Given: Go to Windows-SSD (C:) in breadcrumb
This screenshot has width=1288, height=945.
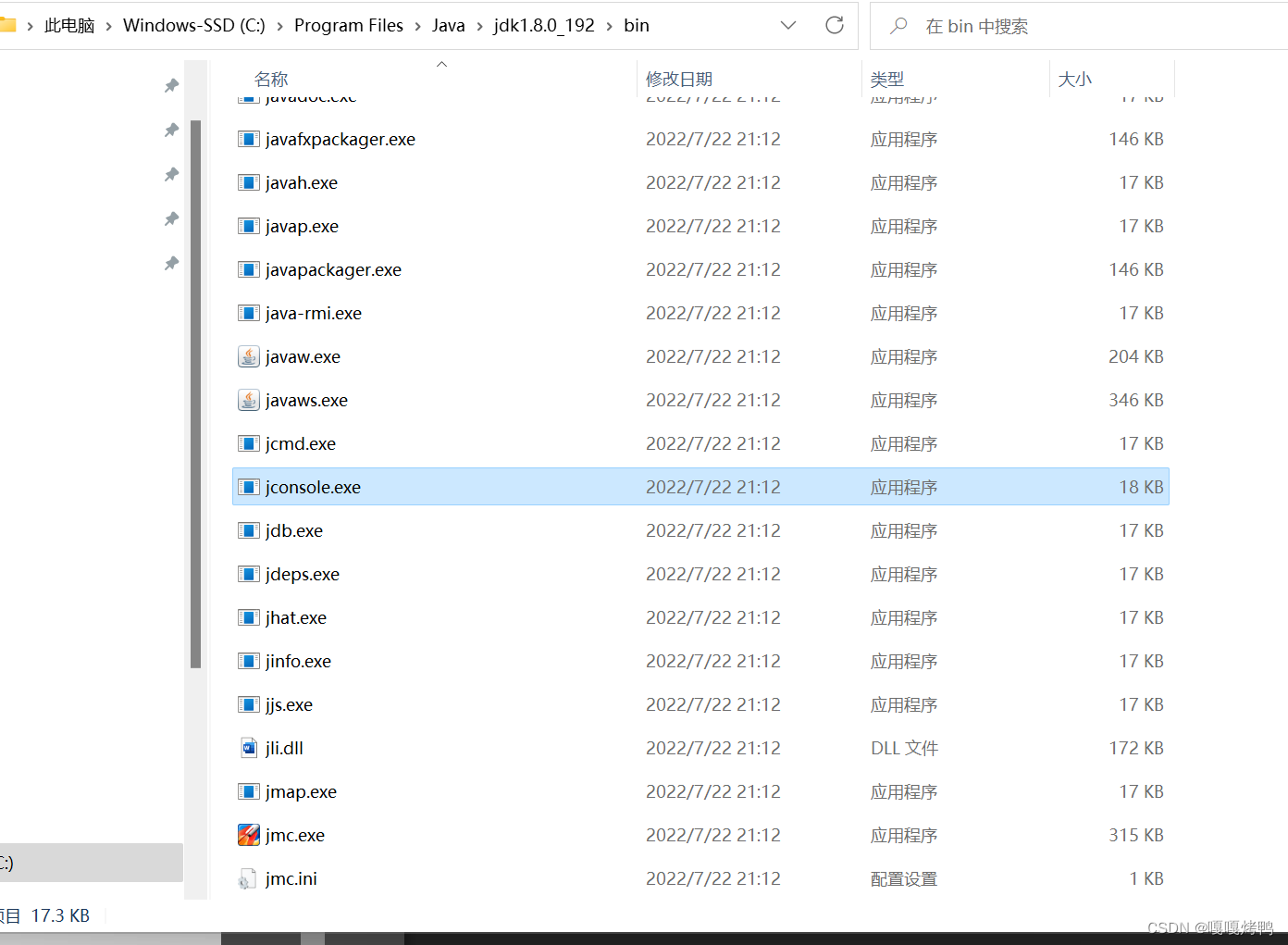Looking at the screenshot, I should (x=194, y=26).
